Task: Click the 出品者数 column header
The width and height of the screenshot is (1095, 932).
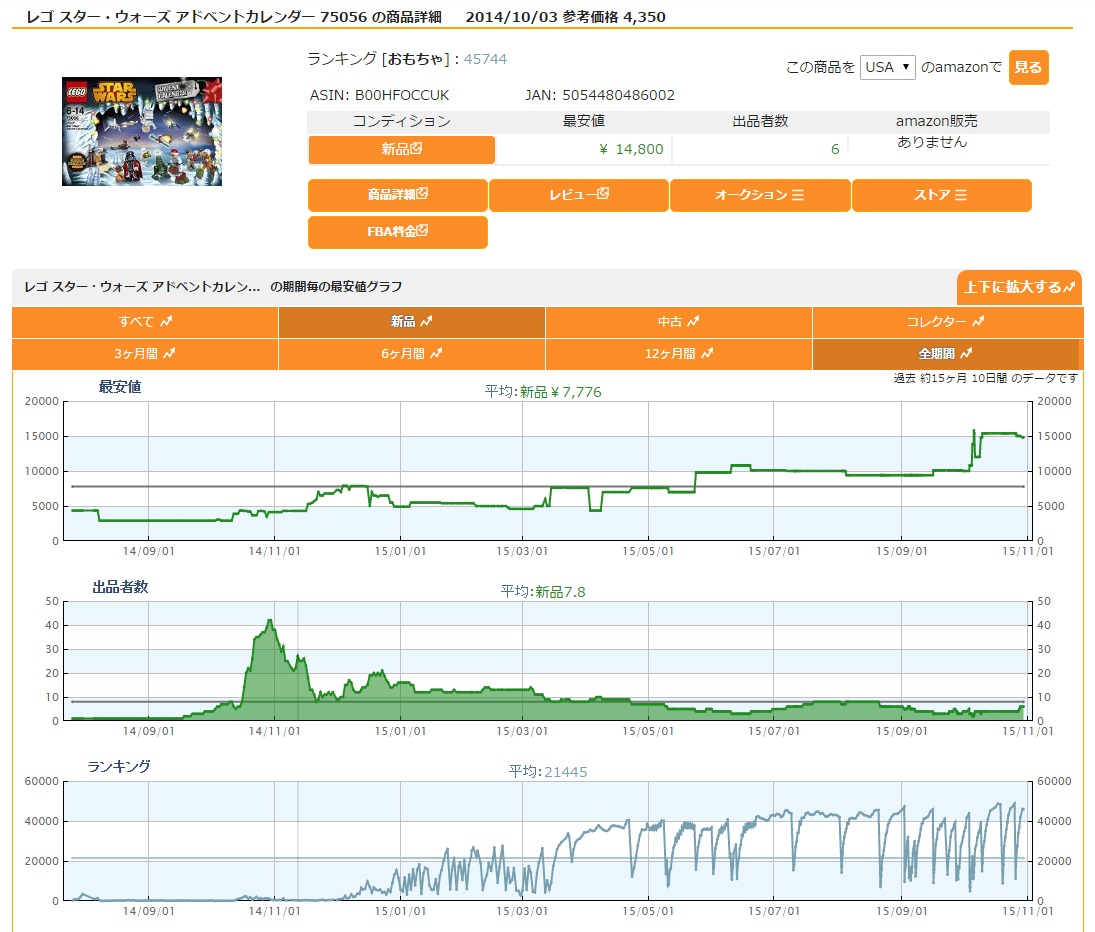Action: 760,121
